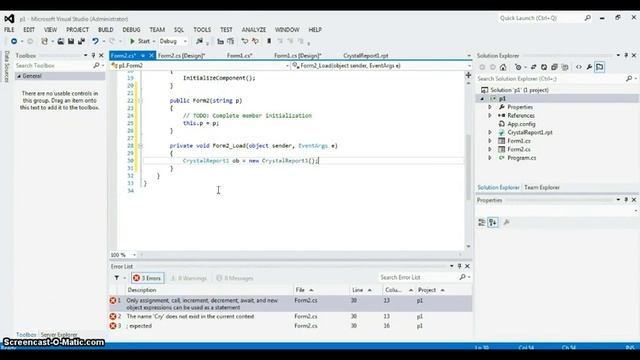
Task: Open the Server Explorer tab
Action: click(59, 335)
